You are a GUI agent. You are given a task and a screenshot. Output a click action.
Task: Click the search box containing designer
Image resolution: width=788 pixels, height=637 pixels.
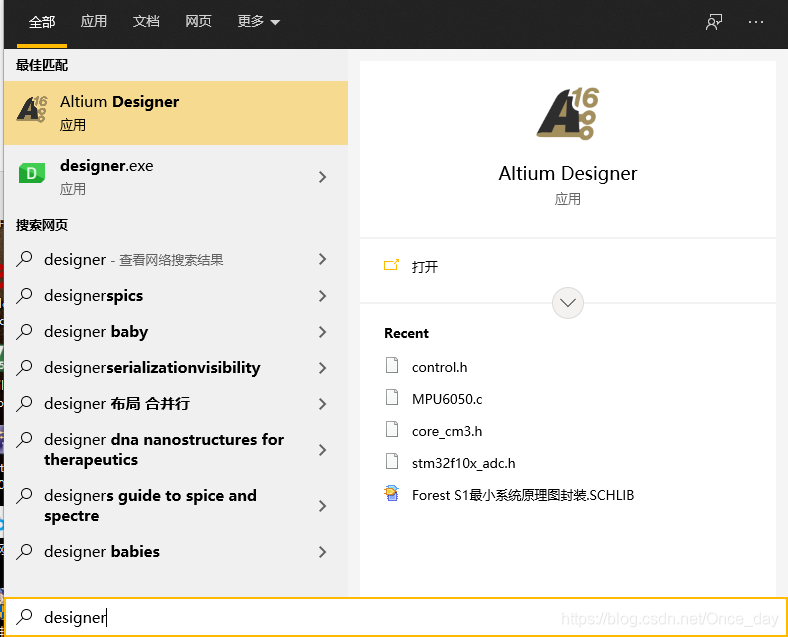396,617
